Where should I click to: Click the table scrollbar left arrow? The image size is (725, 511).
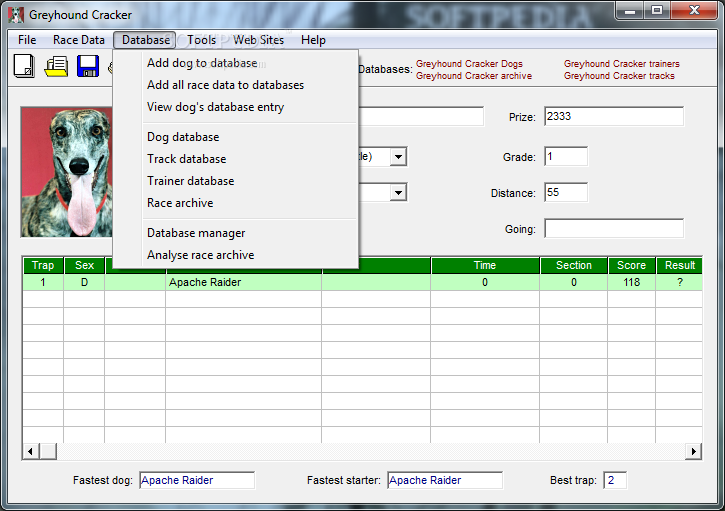[x=31, y=451]
